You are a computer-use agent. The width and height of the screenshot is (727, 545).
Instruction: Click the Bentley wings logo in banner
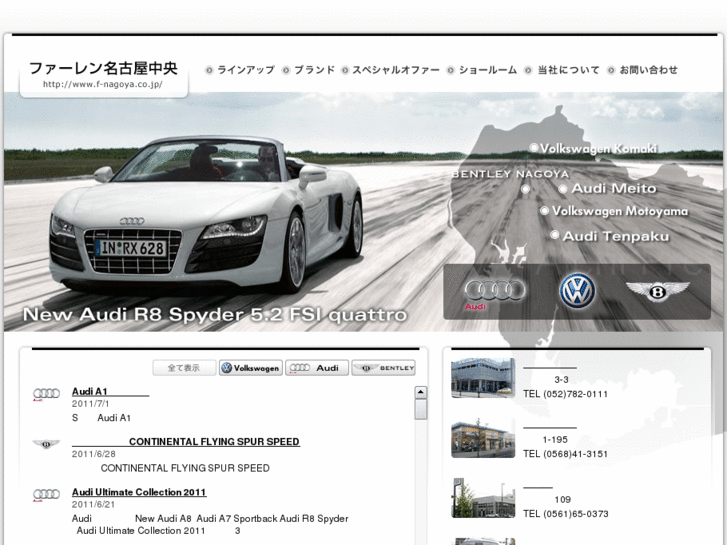pos(657,291)
